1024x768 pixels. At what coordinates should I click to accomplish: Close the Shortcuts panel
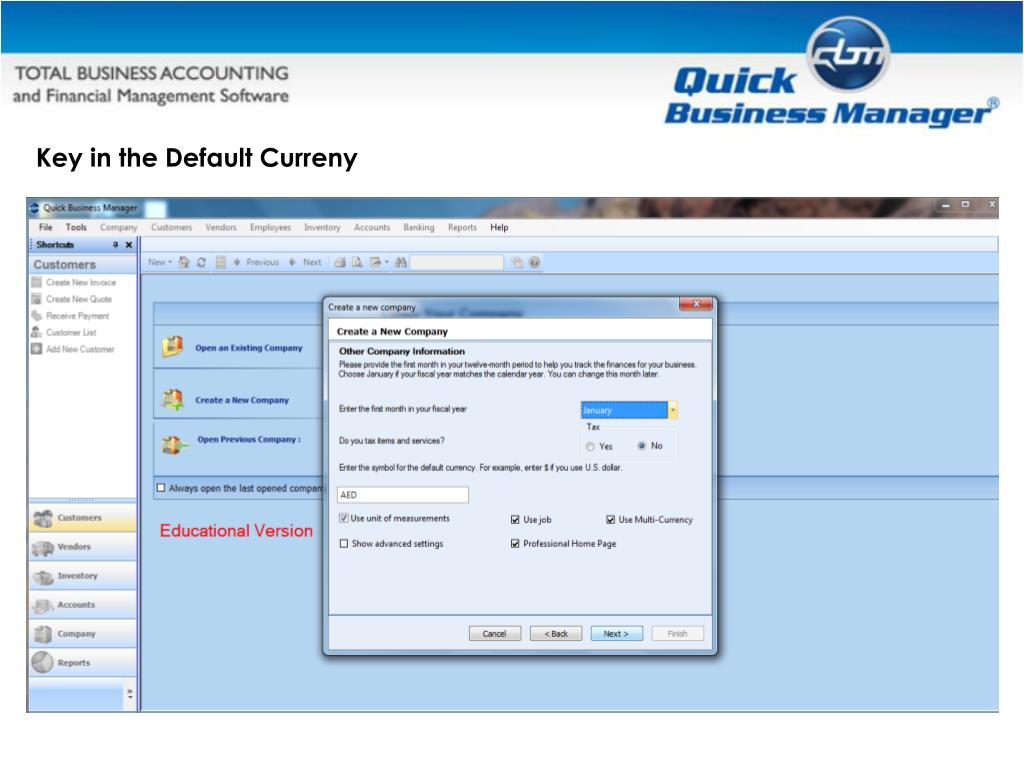coord(129,245)
